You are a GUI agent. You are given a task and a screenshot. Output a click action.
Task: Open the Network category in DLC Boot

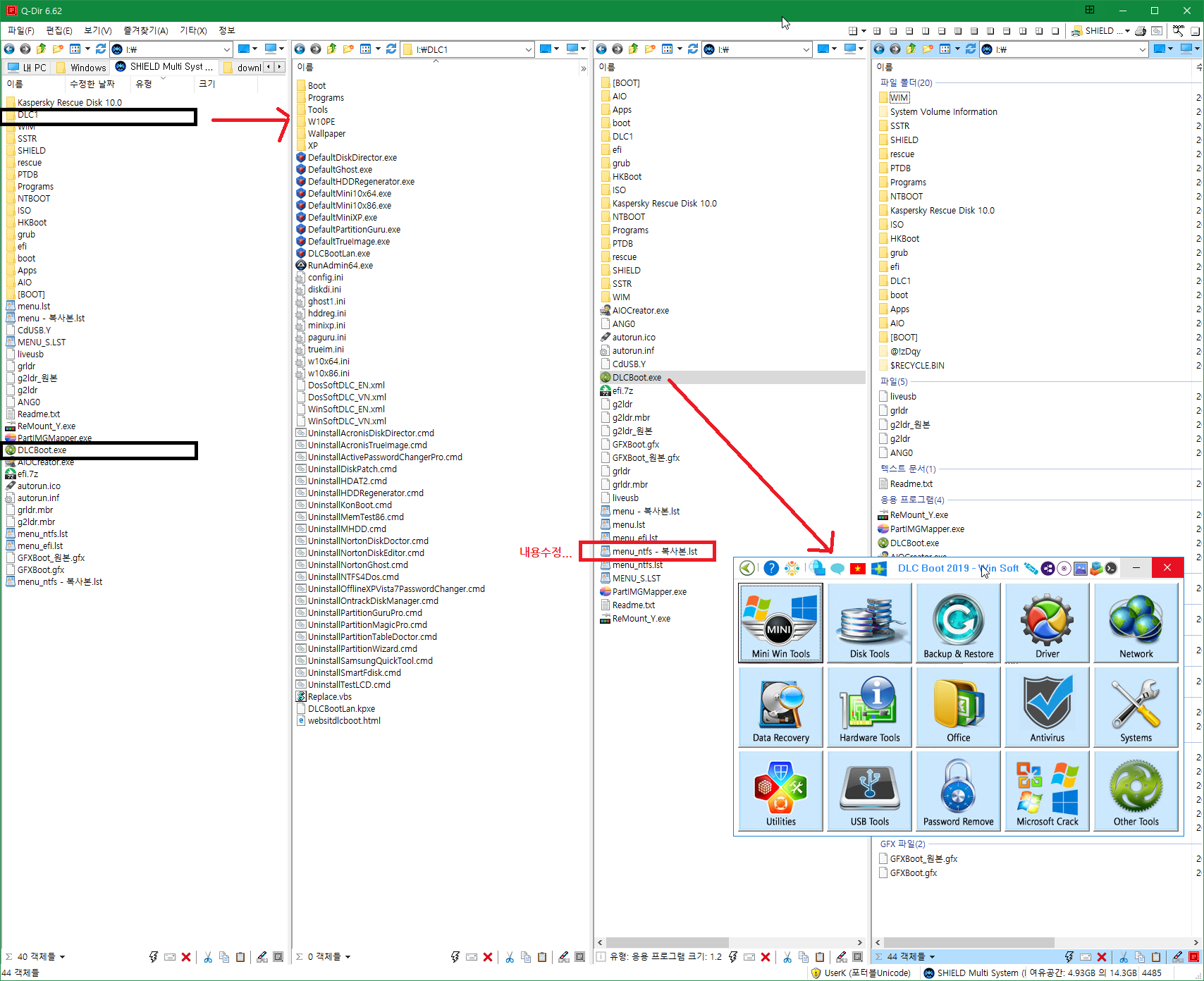pos(1136,623)
